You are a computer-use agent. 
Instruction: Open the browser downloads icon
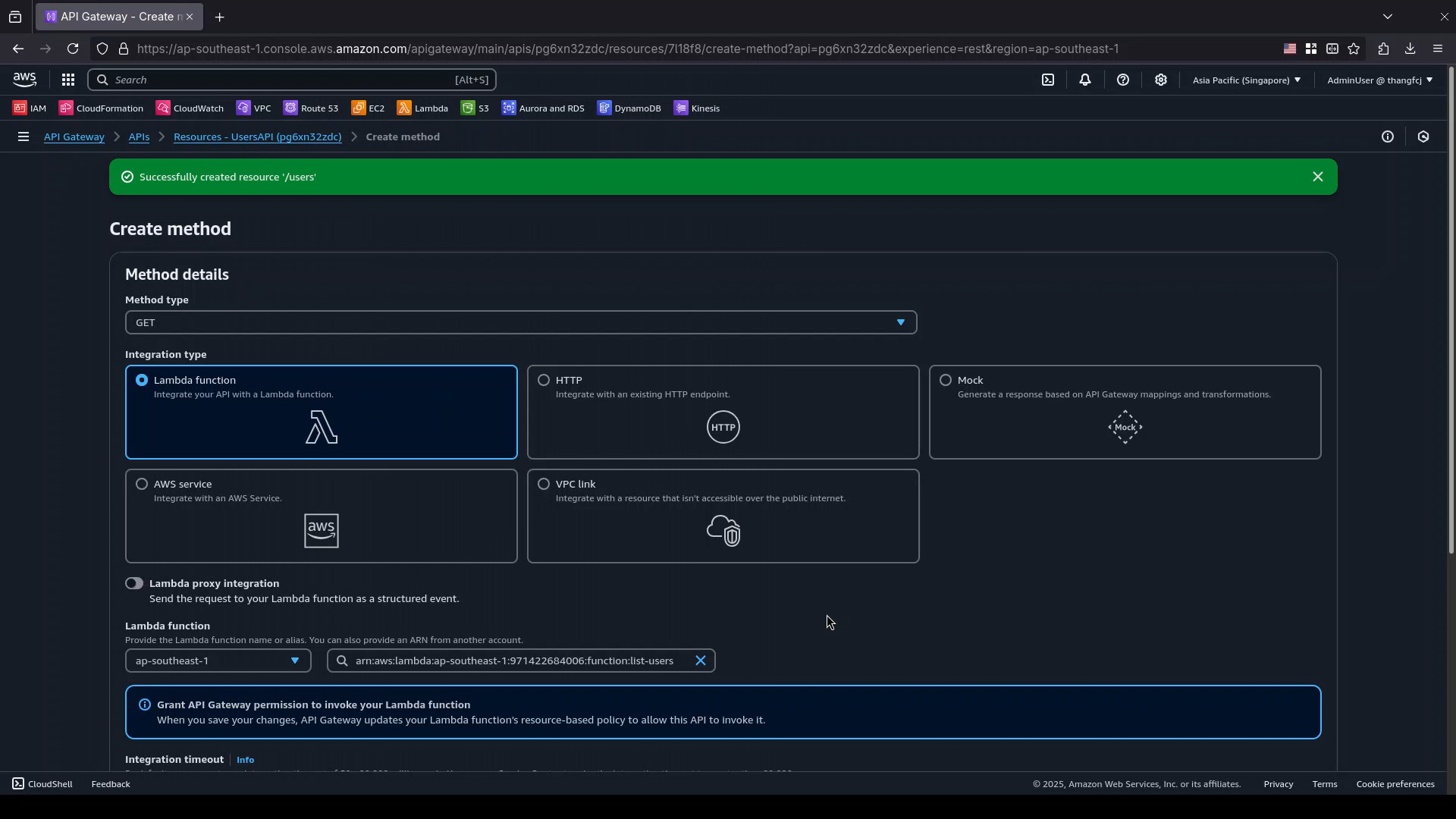[x=1410, y=49]
